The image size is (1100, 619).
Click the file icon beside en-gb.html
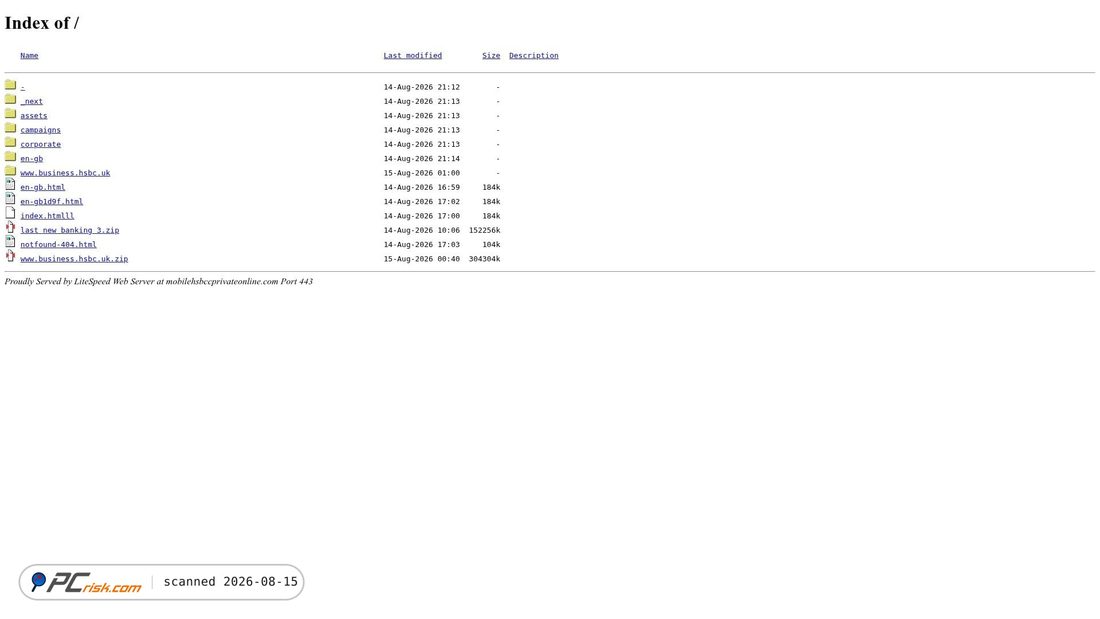[x=10, y=185]
